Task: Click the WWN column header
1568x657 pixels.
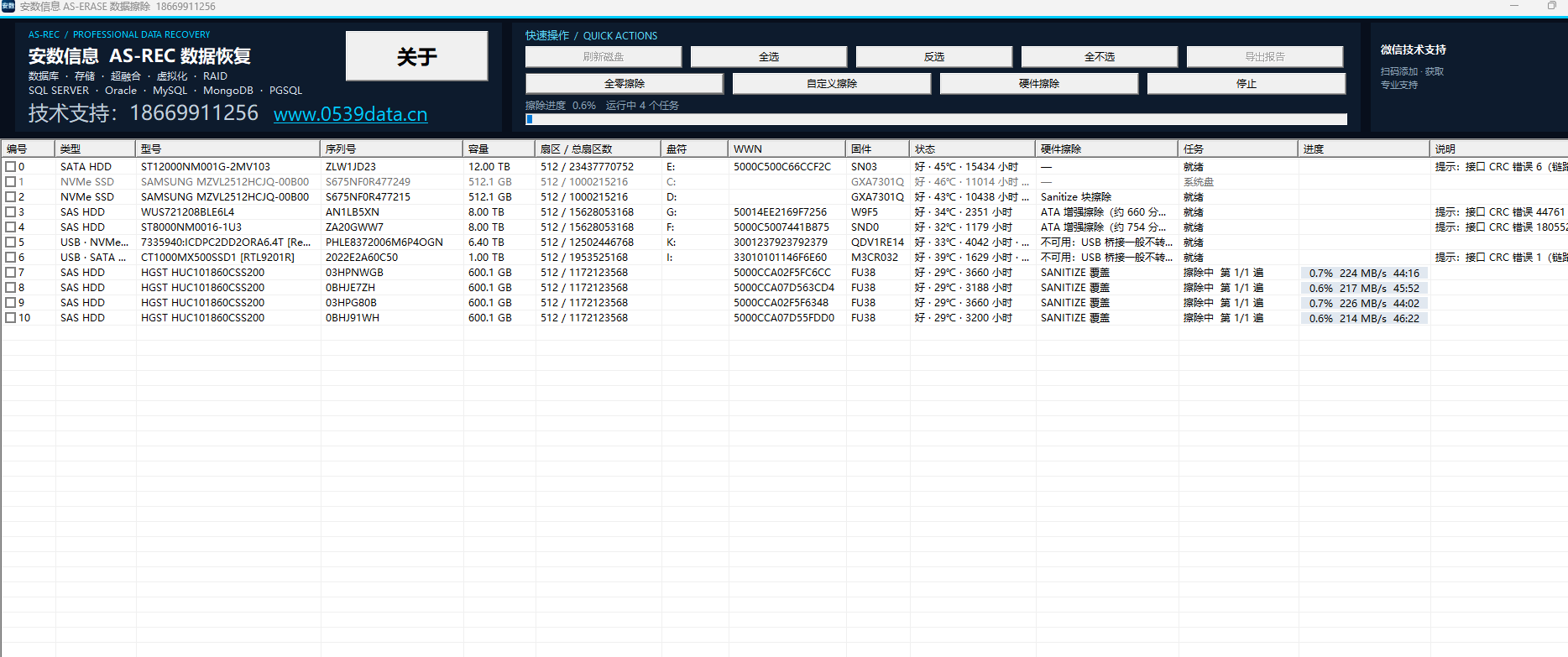Action: coord(787,149)
